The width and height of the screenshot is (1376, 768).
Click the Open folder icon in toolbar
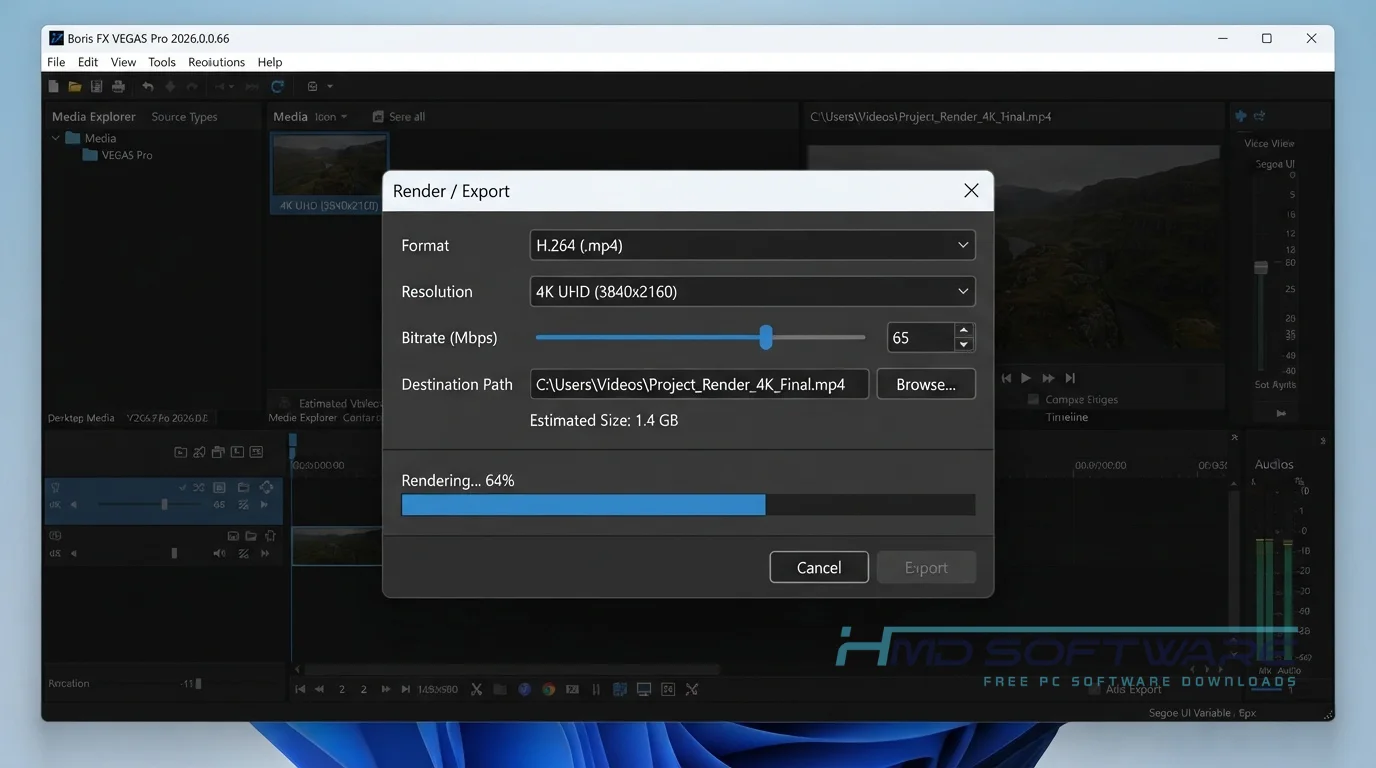[75, 87]
